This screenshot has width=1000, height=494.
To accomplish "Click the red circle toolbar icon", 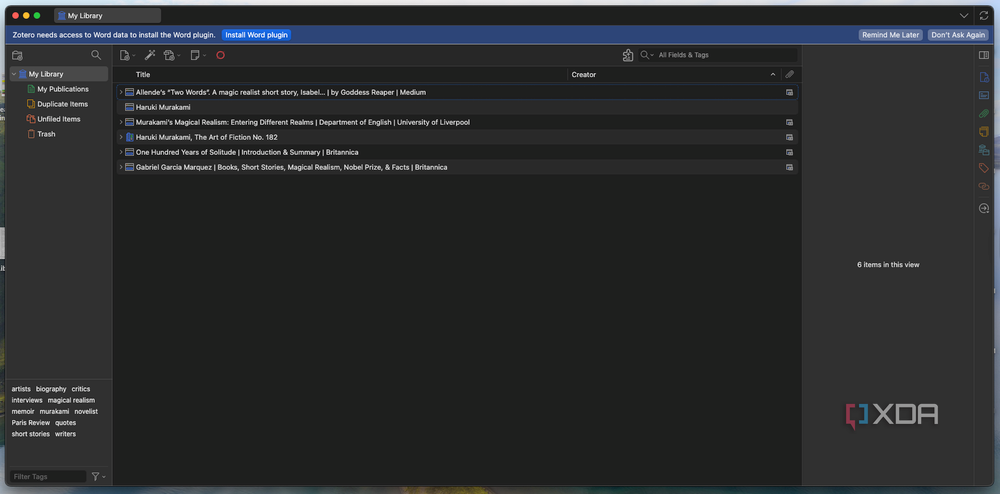I will coord(221,55).
